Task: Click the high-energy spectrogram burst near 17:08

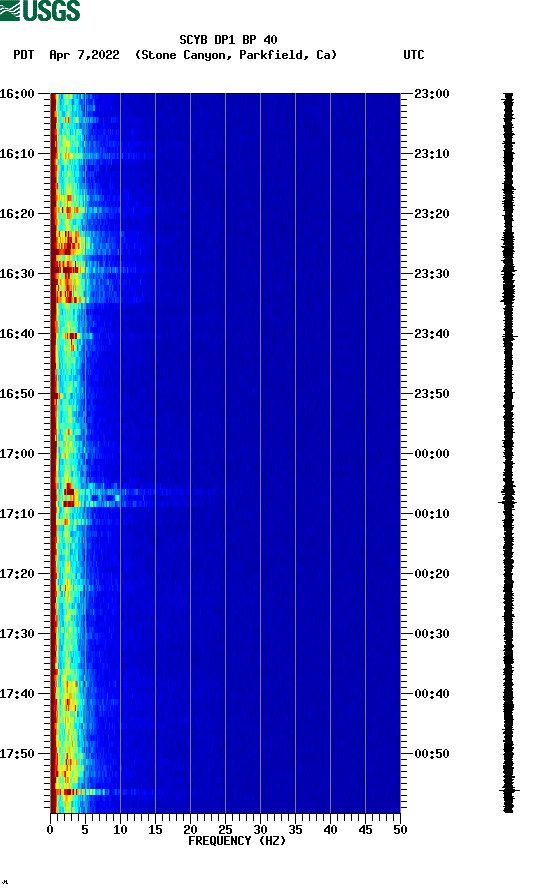Action: click(69, 495)
